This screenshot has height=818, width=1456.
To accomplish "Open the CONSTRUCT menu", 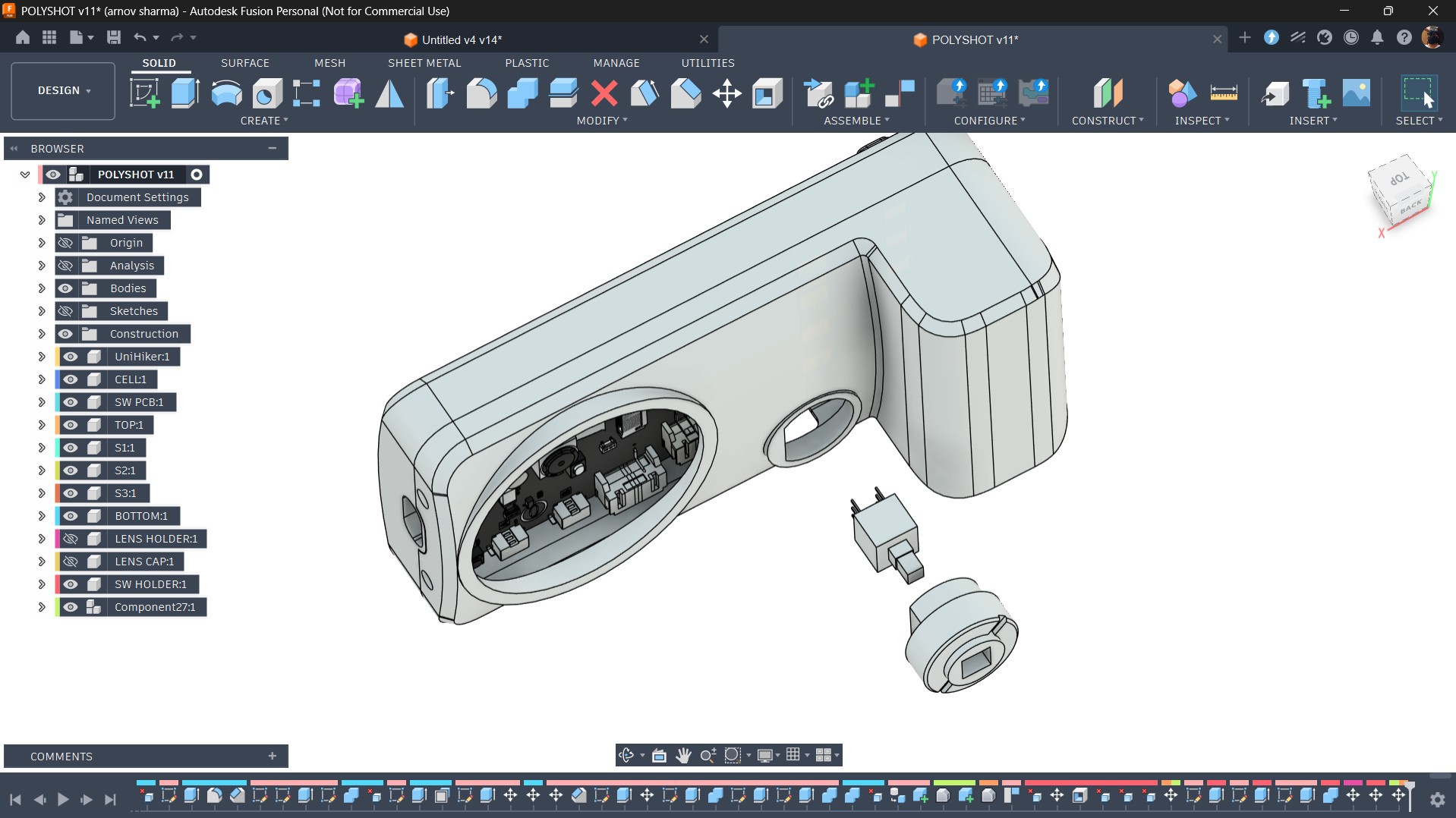I will click(x=1108, y=121).
